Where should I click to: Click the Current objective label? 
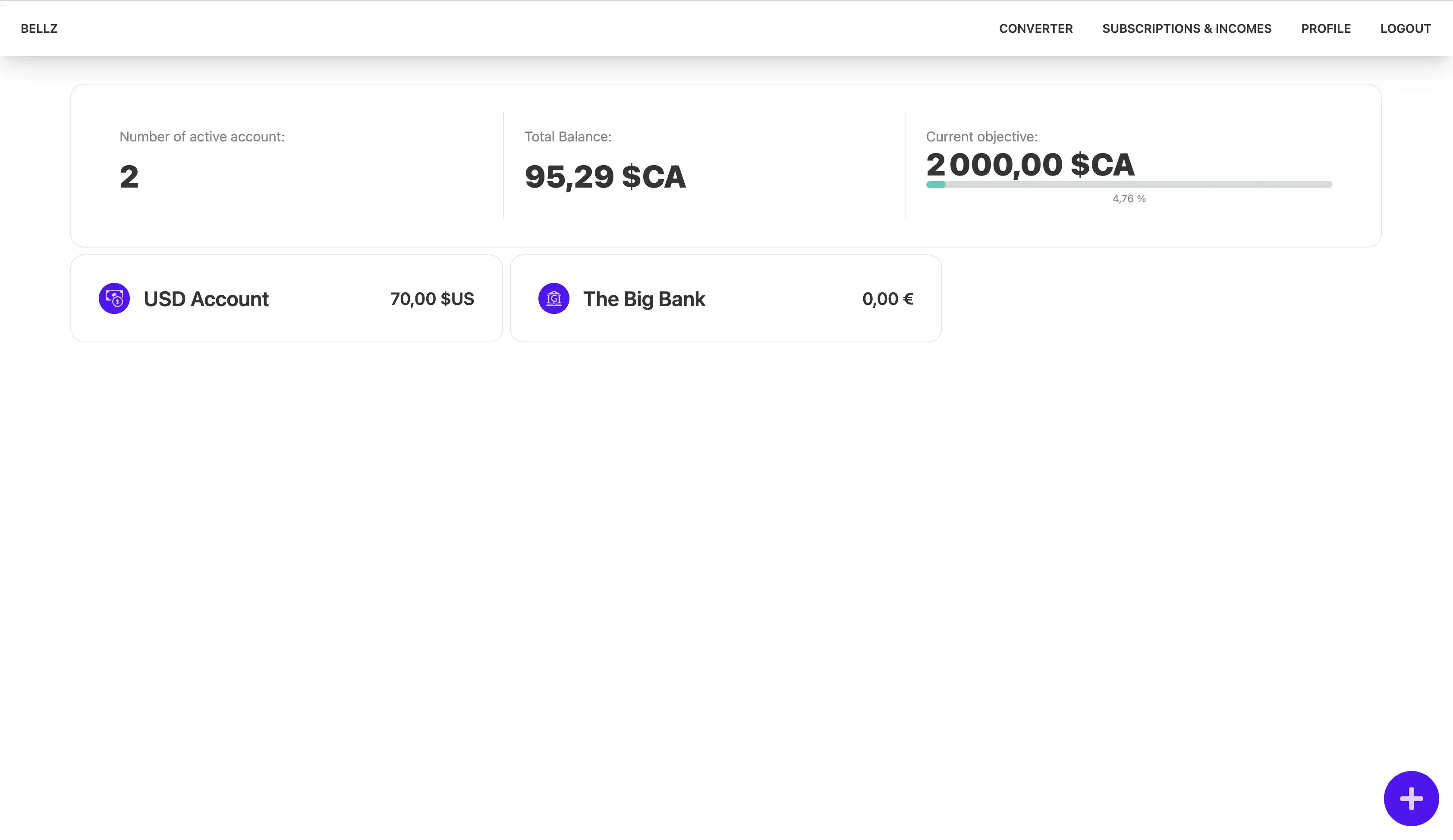click(x=981, y=137)
